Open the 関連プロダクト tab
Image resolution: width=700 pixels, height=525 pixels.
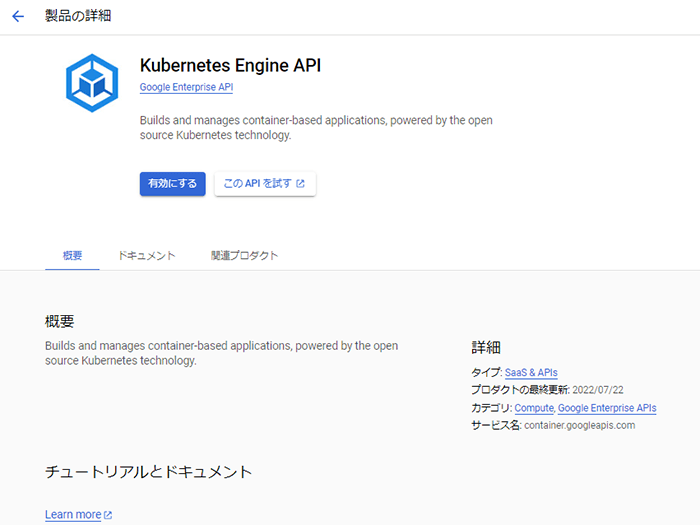[x=244, y=255]
